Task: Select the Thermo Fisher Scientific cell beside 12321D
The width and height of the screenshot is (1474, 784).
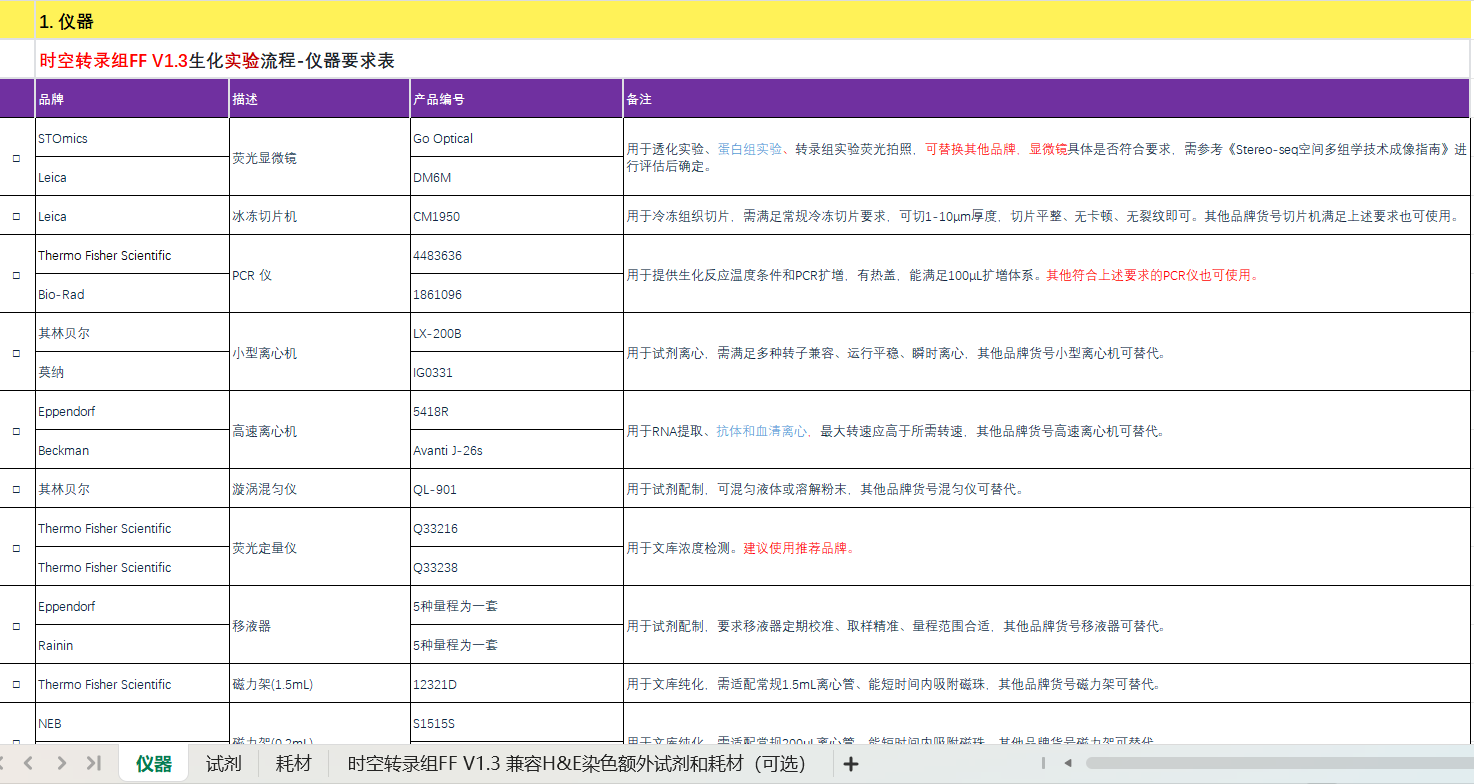Action: (132, 684)
